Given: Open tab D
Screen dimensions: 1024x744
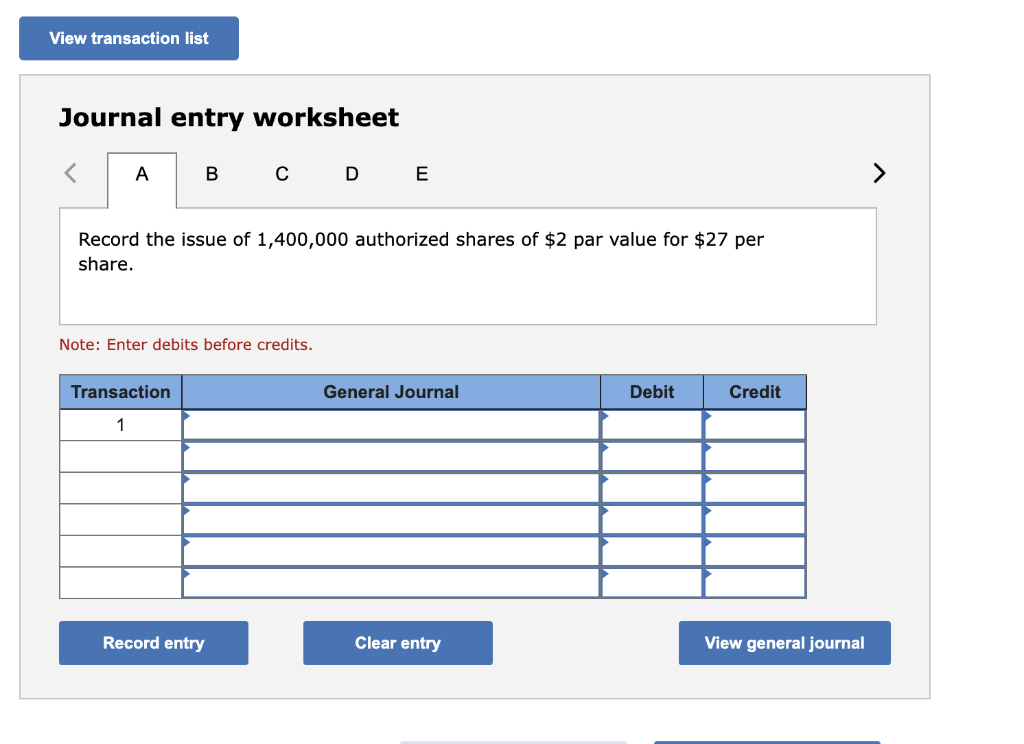Looking at the screenshot, I should coord(352,174).
